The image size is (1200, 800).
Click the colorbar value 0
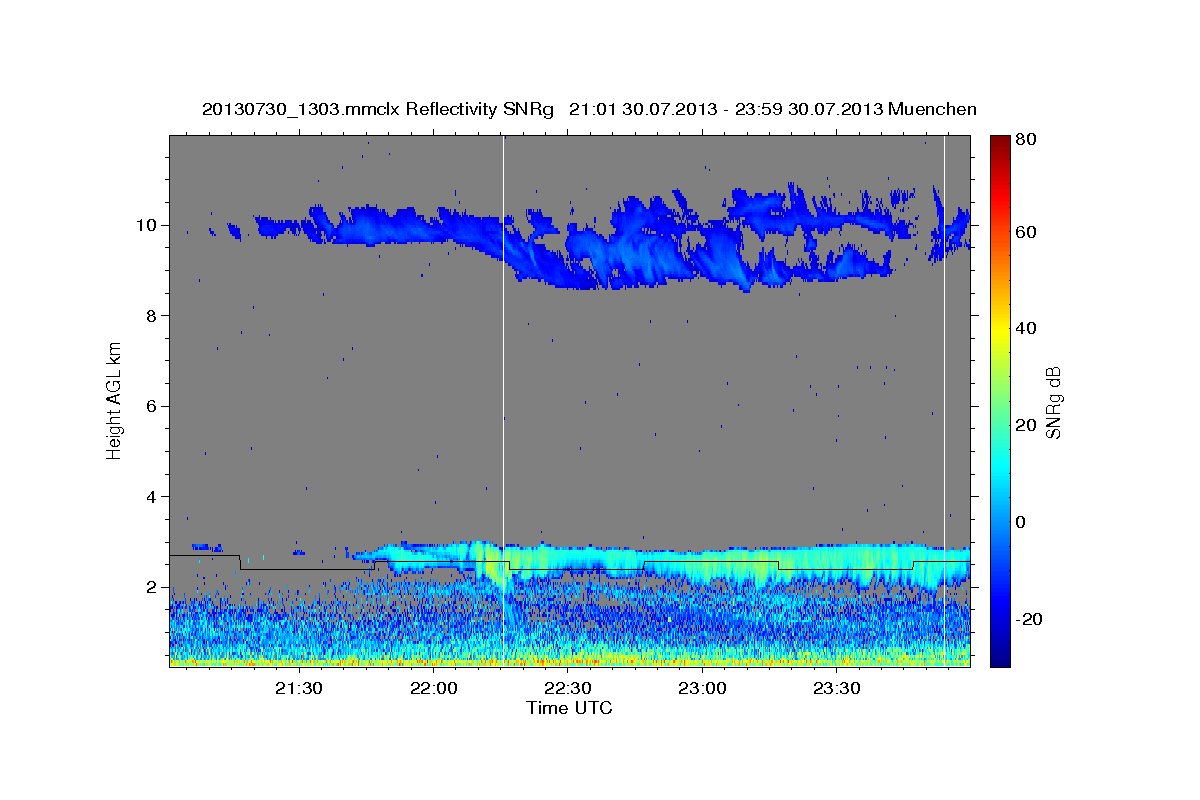[x=1023, y=522]
